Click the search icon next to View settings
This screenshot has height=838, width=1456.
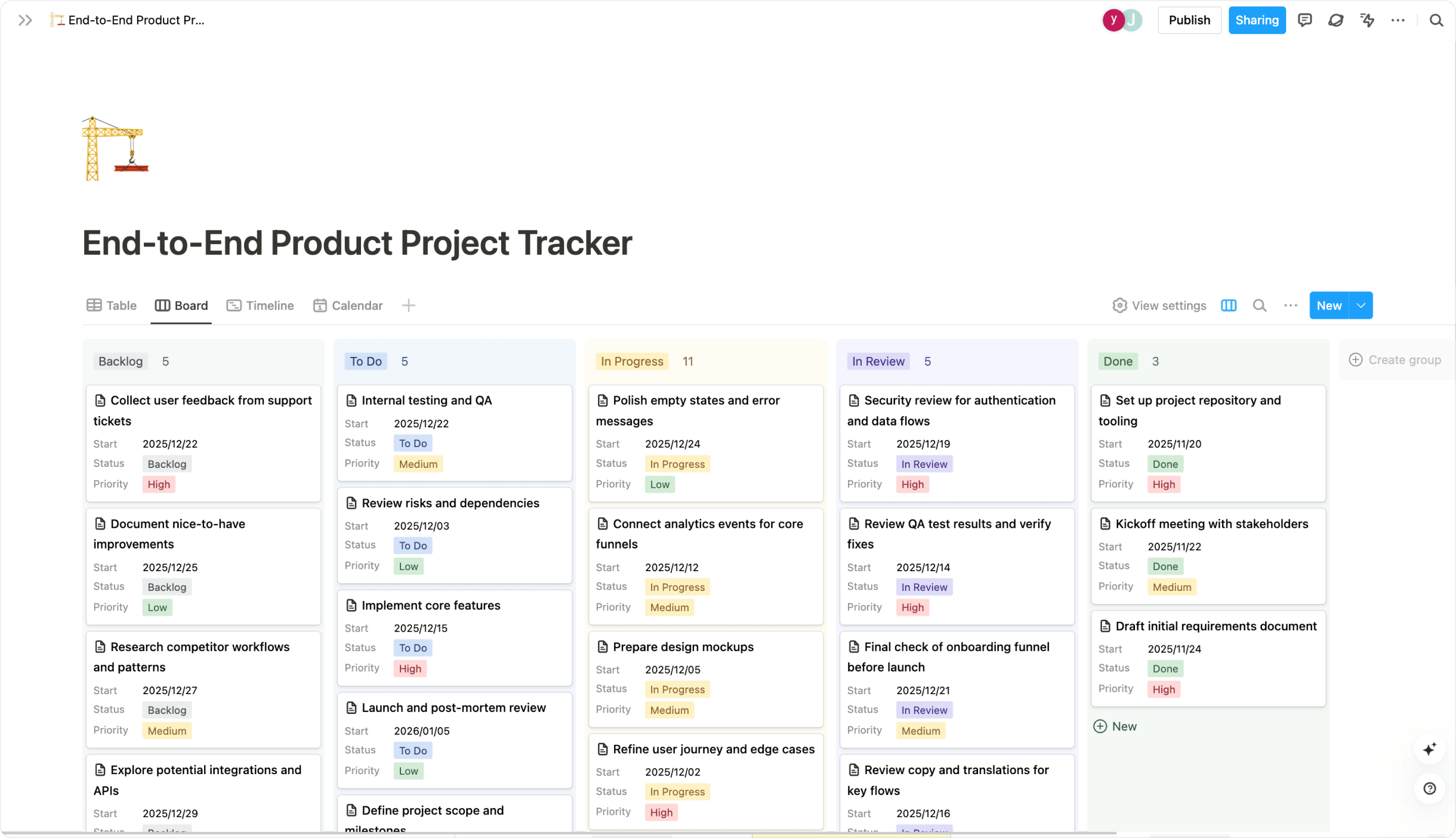coord(1259,305)
